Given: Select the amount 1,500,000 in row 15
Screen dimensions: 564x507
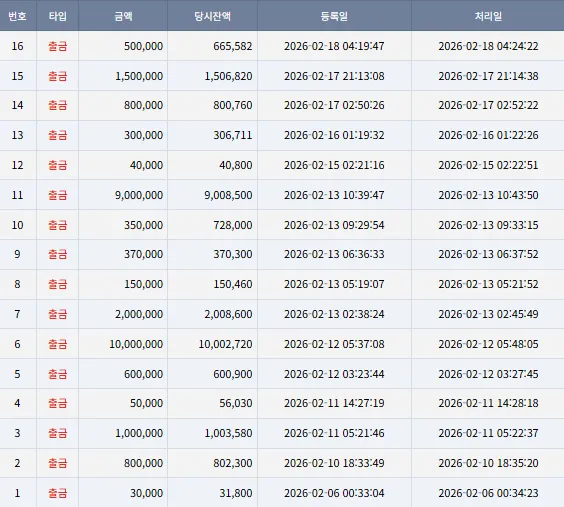Looking at the screenshot, I should tap(139, 76).
